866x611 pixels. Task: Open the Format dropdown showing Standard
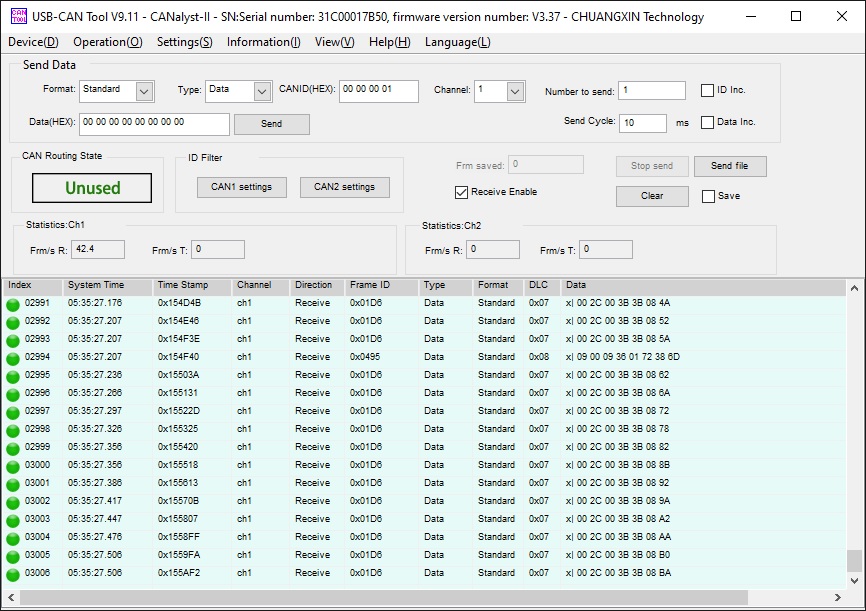pyautogui.click(x=144, y=92)
